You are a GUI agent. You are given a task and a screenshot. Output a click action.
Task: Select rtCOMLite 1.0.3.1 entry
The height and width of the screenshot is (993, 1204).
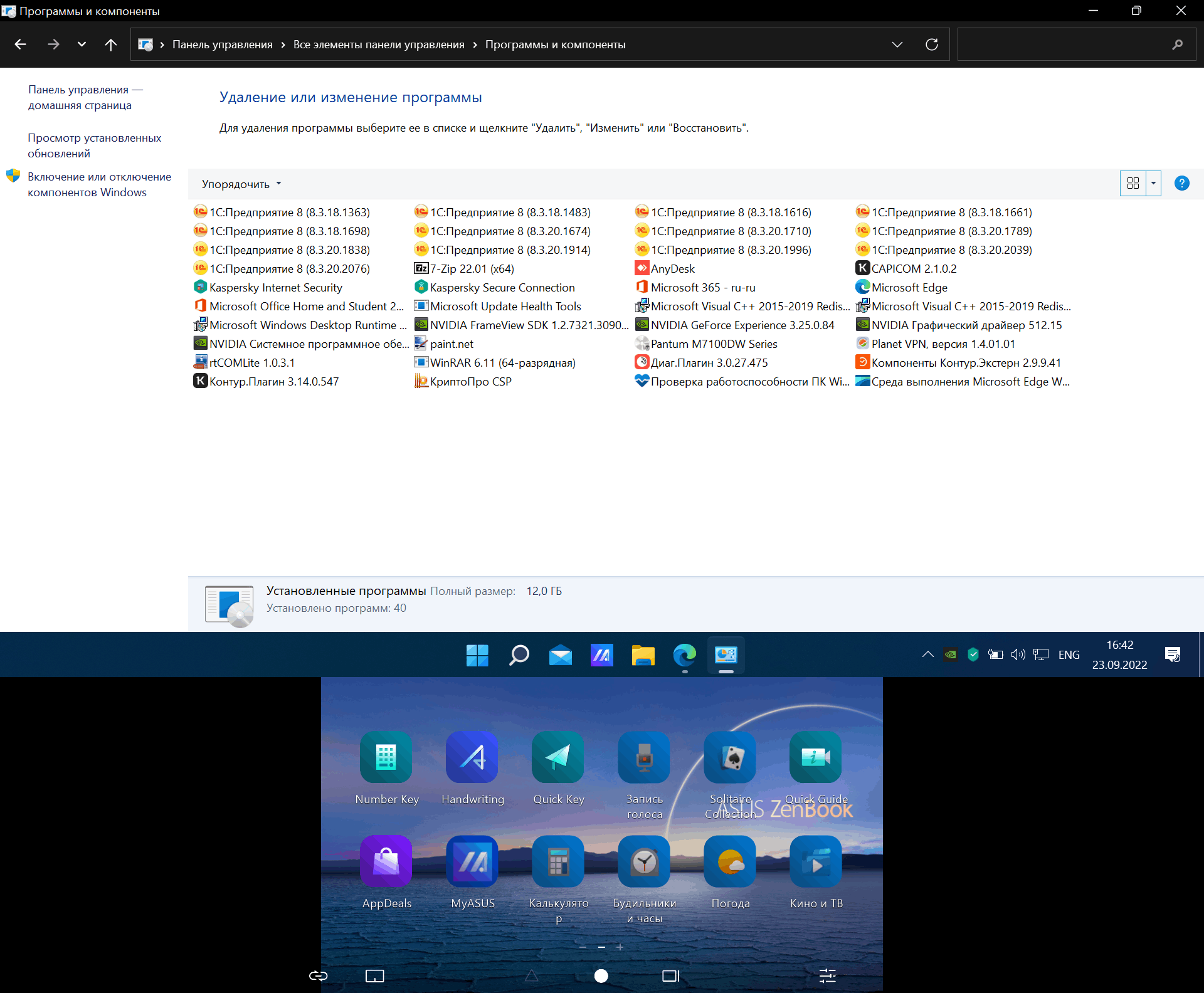click(x=244, y=362)
